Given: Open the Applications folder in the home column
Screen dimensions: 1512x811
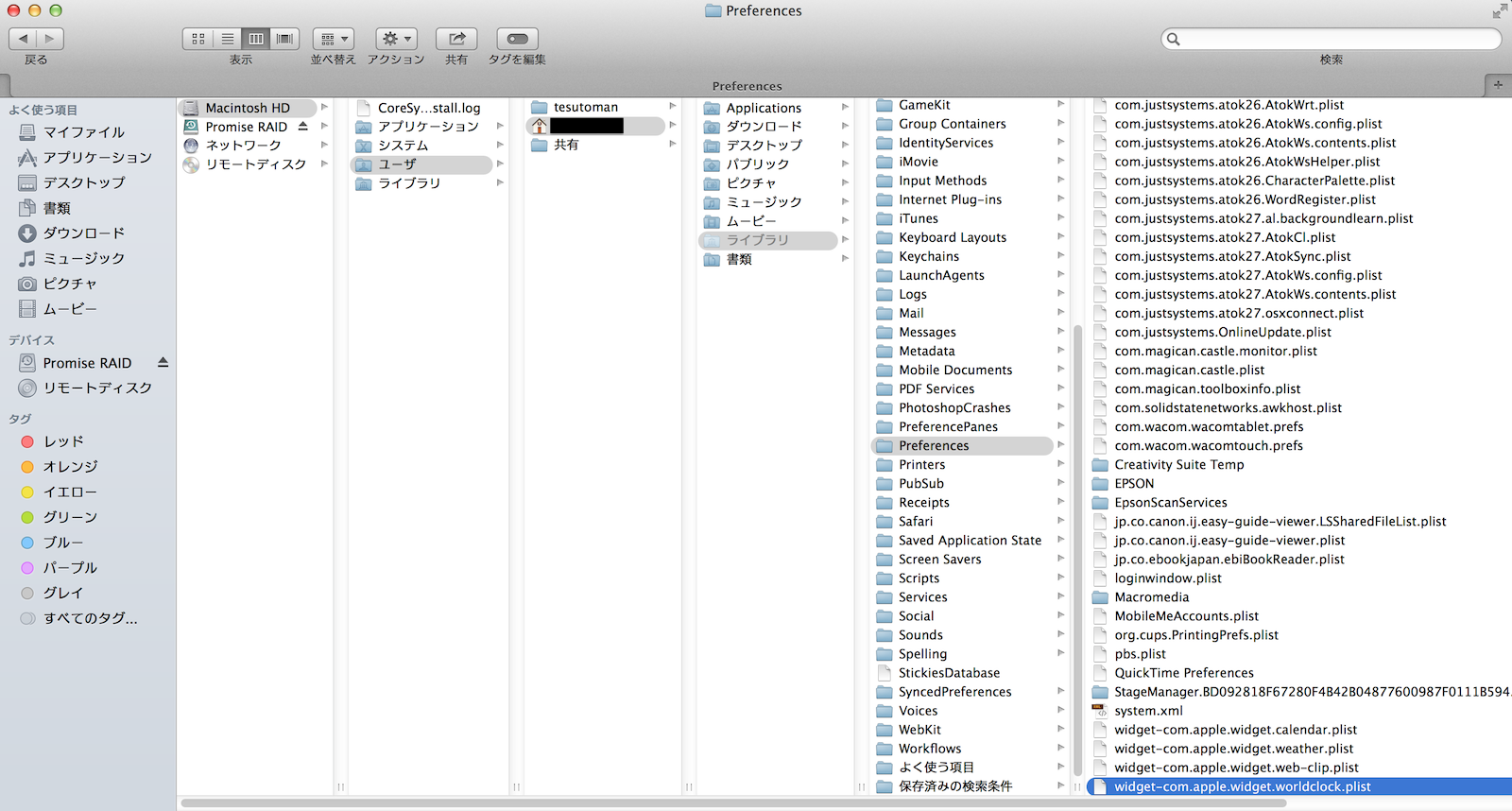Looking at the screenshot, I should pos(764,108).
